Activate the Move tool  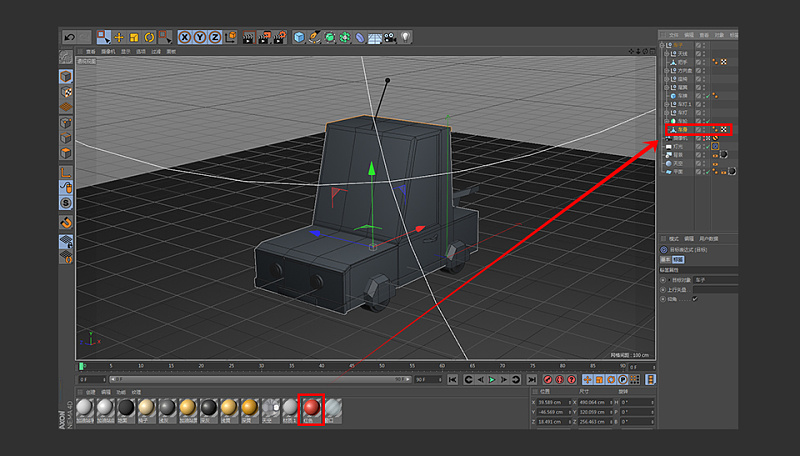[x=119, y=37]
